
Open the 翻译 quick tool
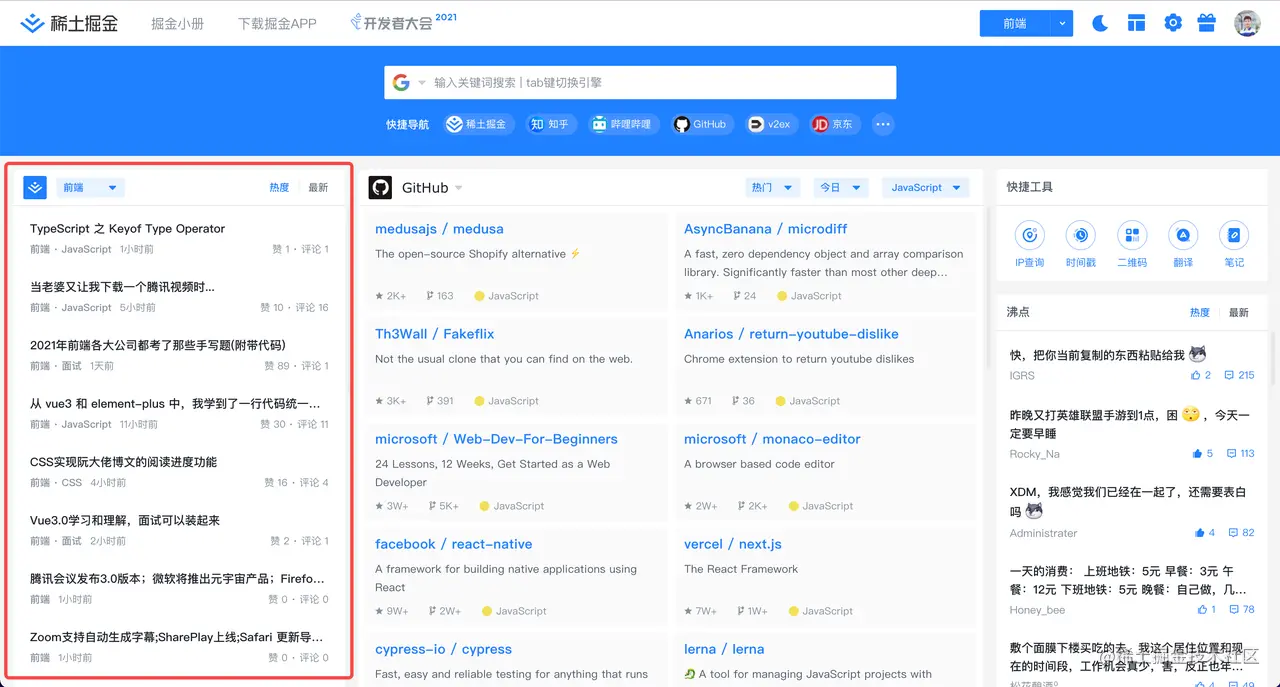tap(1183, 245)
